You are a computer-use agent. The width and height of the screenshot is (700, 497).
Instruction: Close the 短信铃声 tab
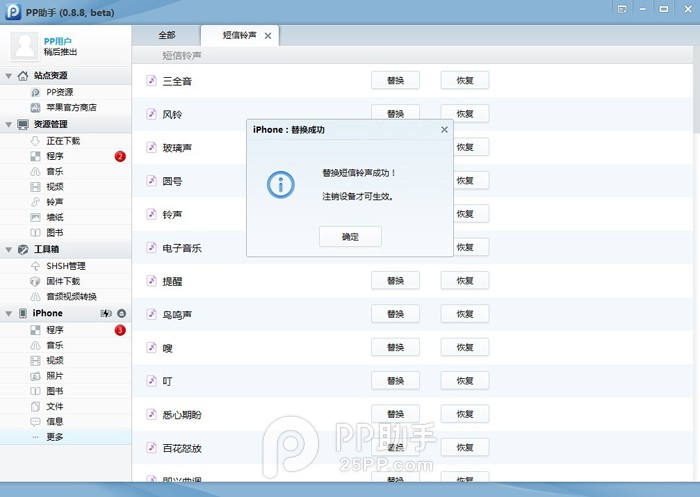point(268,36)
